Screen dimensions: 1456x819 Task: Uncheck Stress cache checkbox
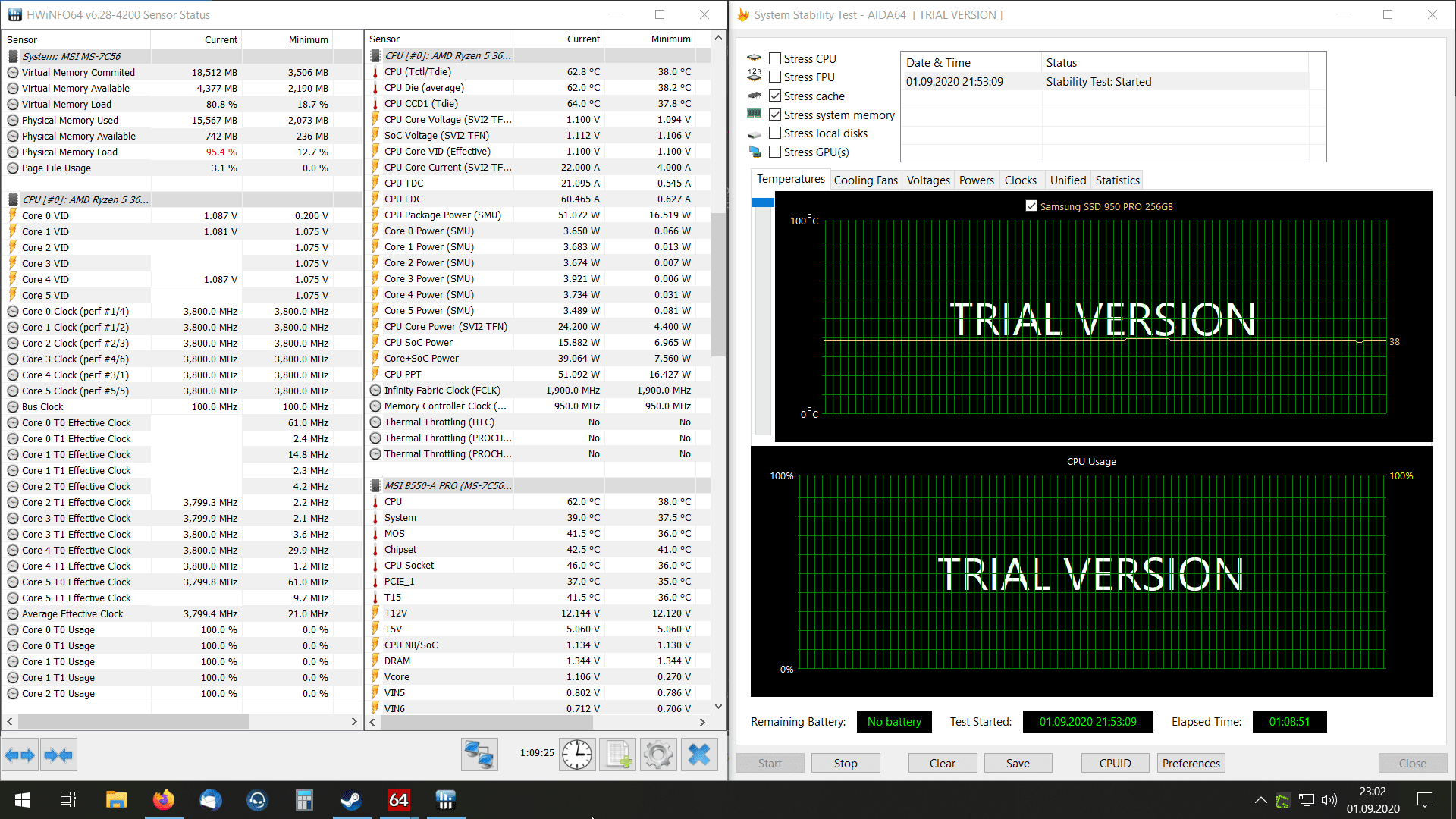point(775,96)
